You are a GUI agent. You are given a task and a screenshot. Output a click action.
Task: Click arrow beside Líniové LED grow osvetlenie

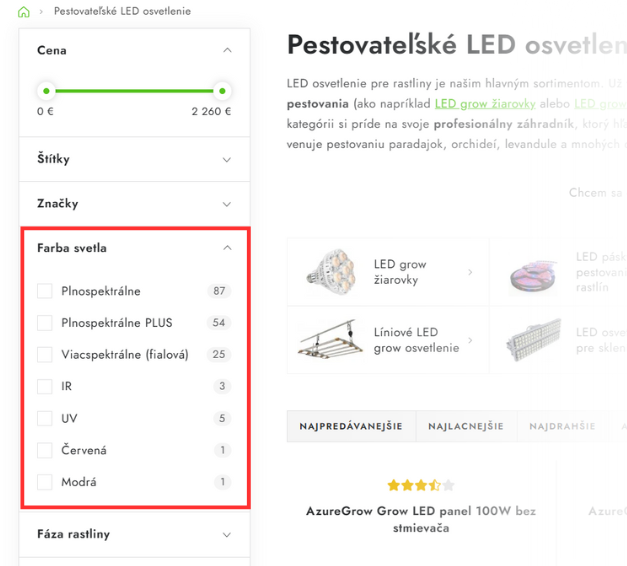pos(470,340)
